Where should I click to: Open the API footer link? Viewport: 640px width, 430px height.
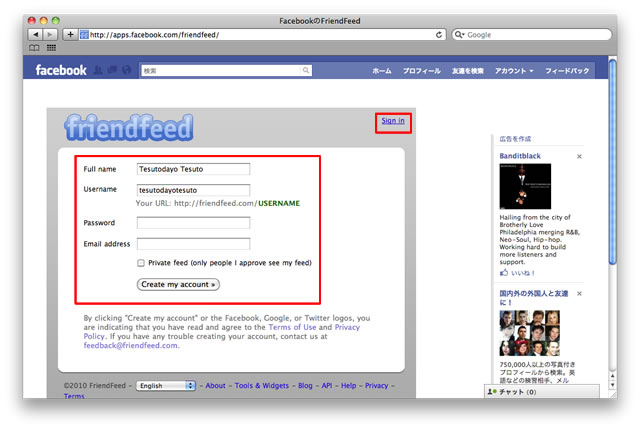tap(327, 386)
